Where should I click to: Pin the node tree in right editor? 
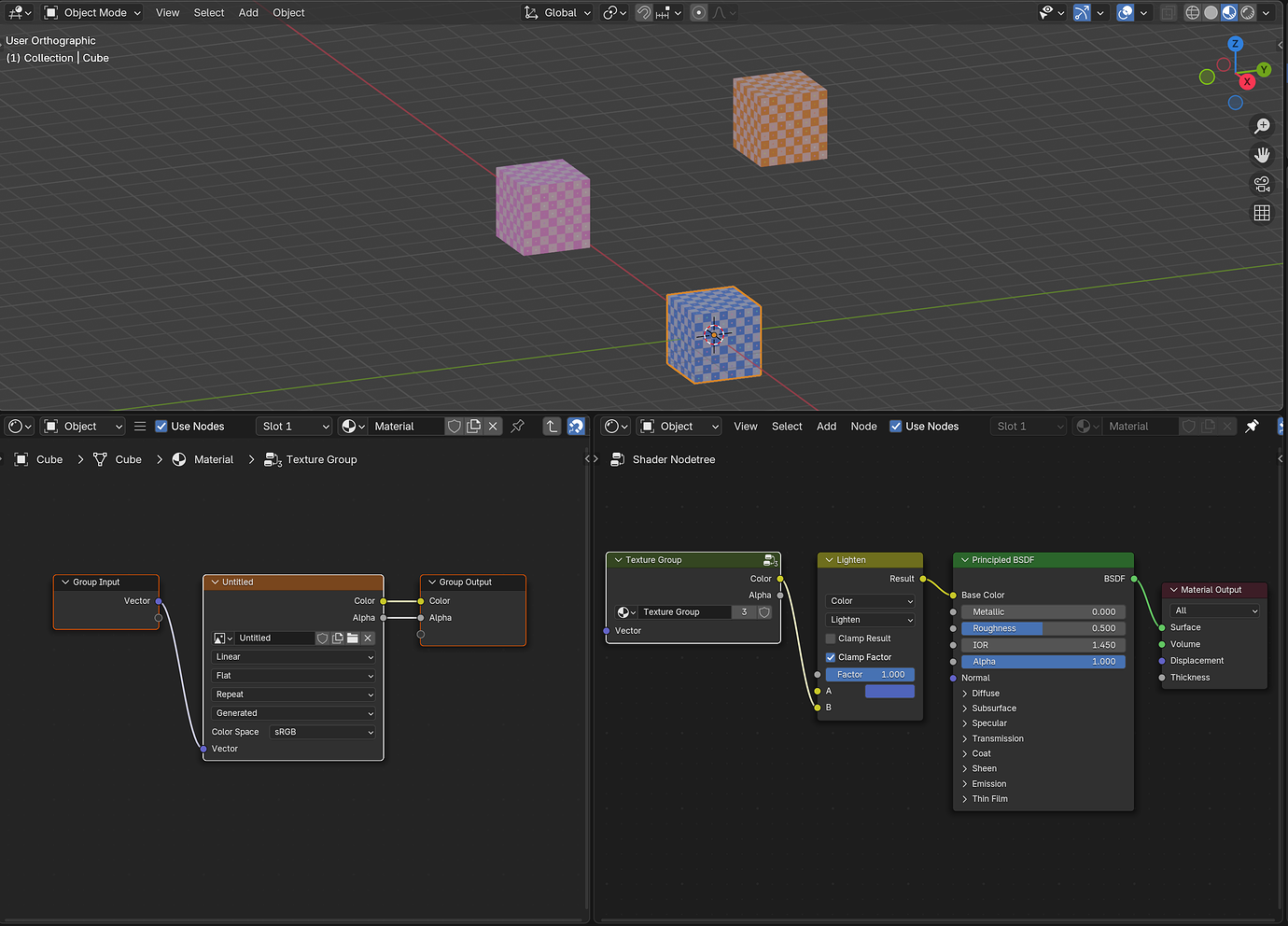1253,426
